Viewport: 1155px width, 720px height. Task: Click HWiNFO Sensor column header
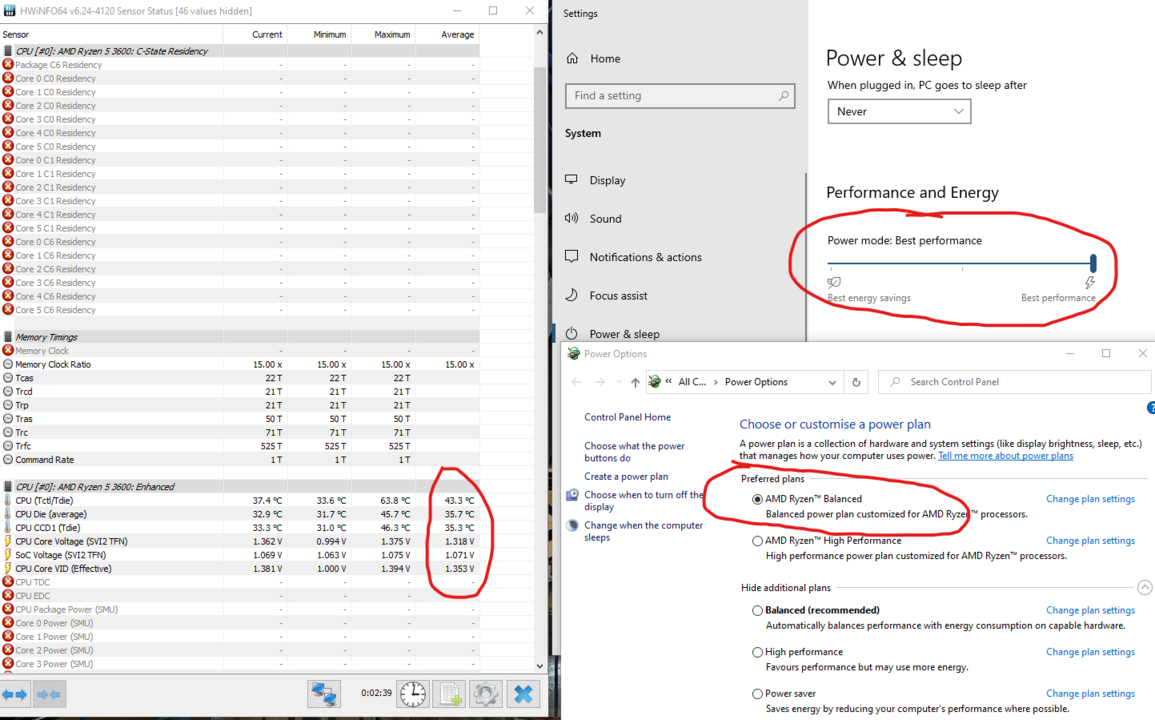[111, 35]
